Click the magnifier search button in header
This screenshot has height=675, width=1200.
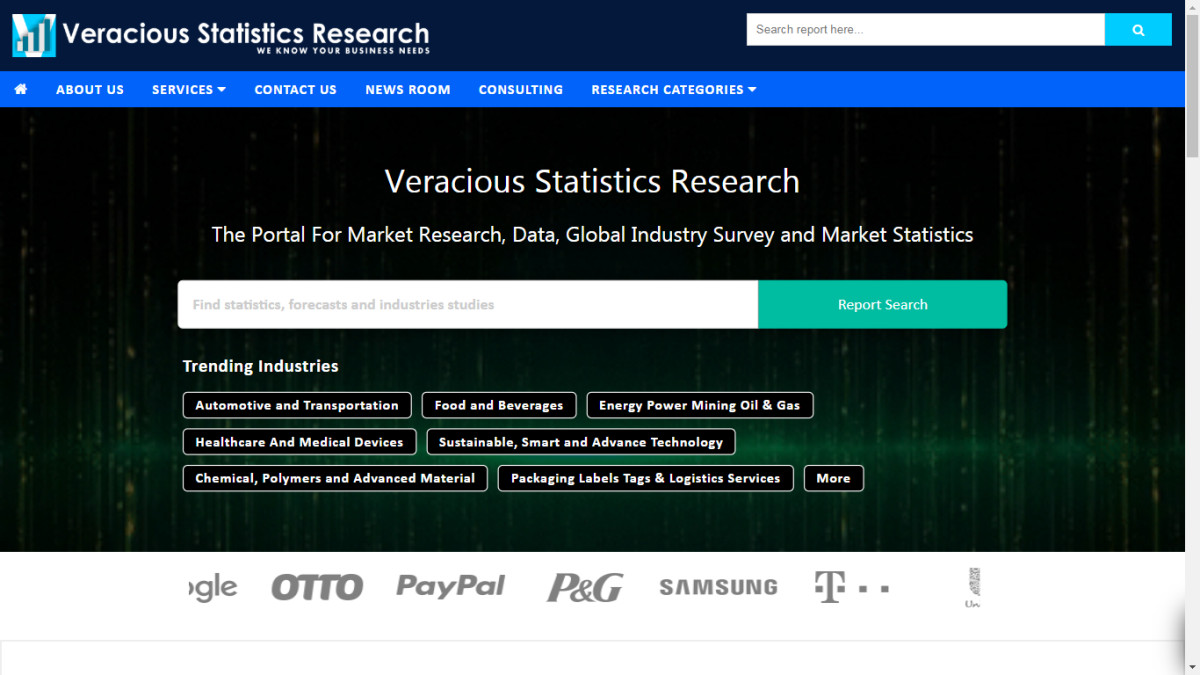[x=1138, y=30]
